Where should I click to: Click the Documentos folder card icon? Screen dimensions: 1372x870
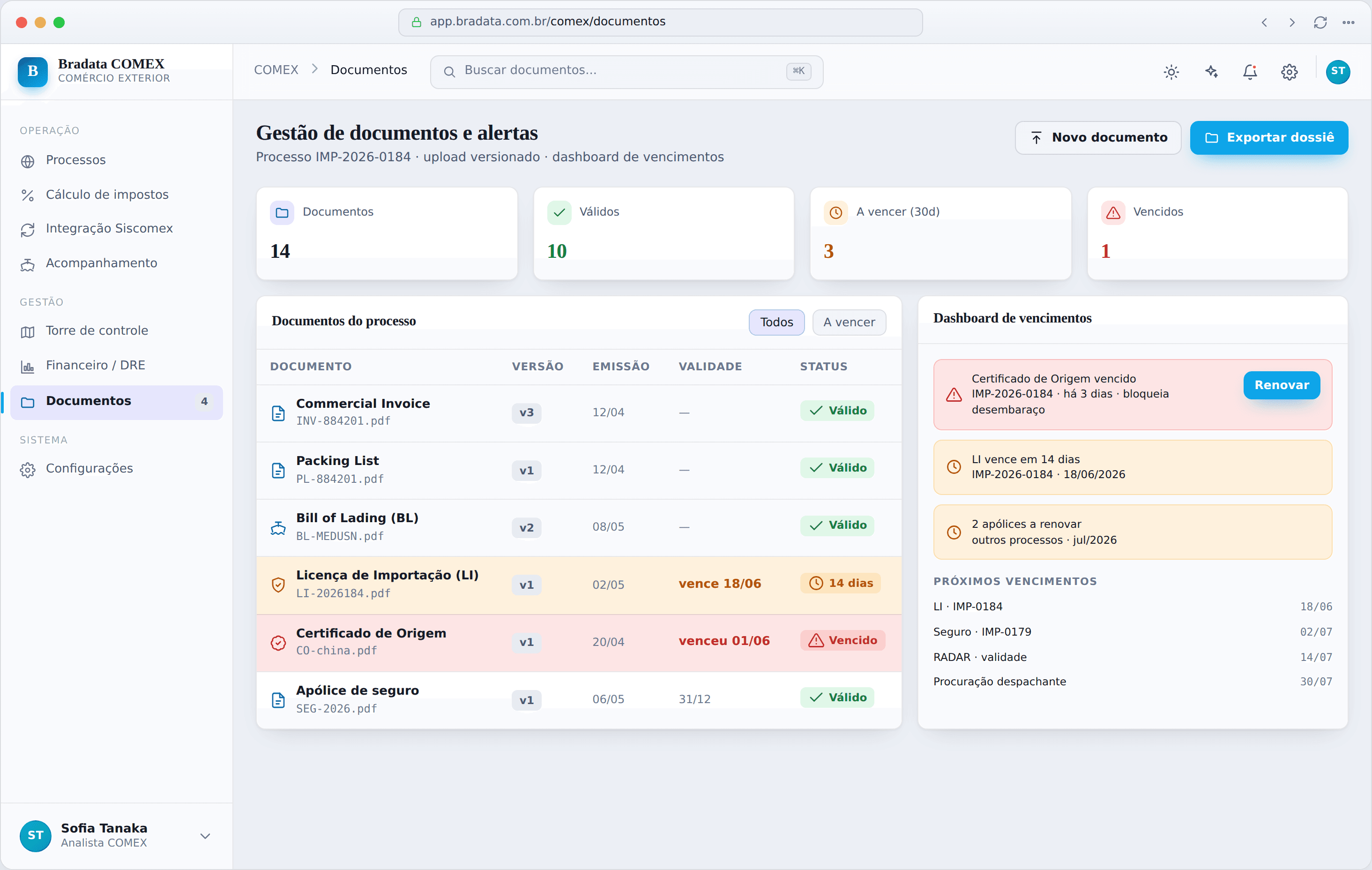click(282, 213)
